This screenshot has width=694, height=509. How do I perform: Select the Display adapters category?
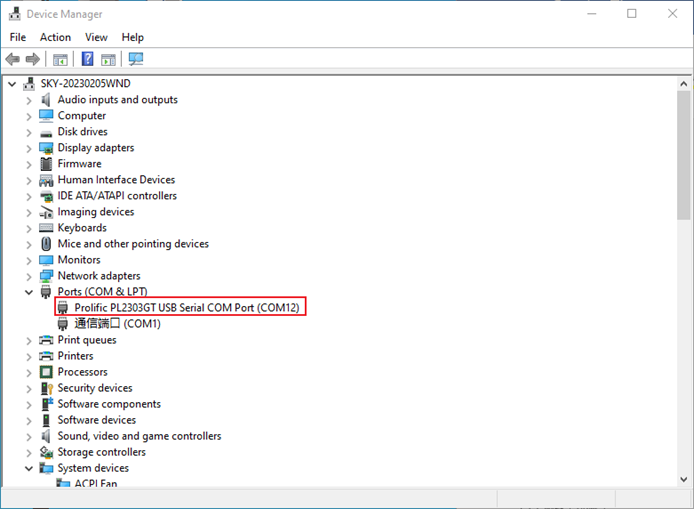pos(95,148)
